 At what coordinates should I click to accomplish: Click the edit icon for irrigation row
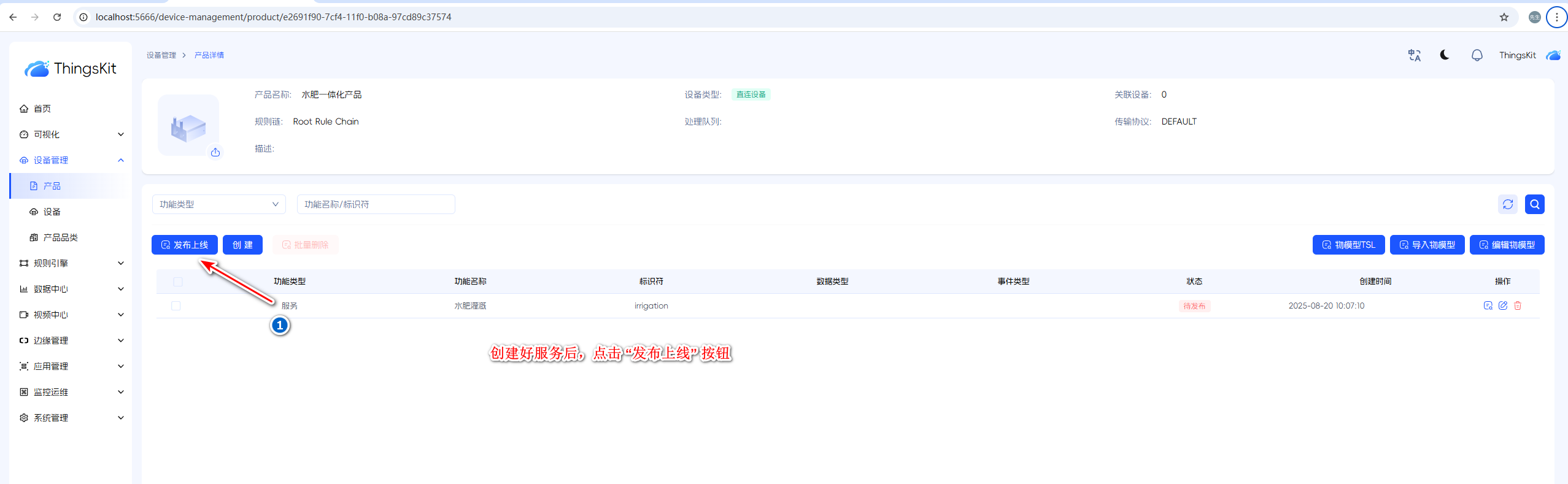click(x=1503, y=305)
